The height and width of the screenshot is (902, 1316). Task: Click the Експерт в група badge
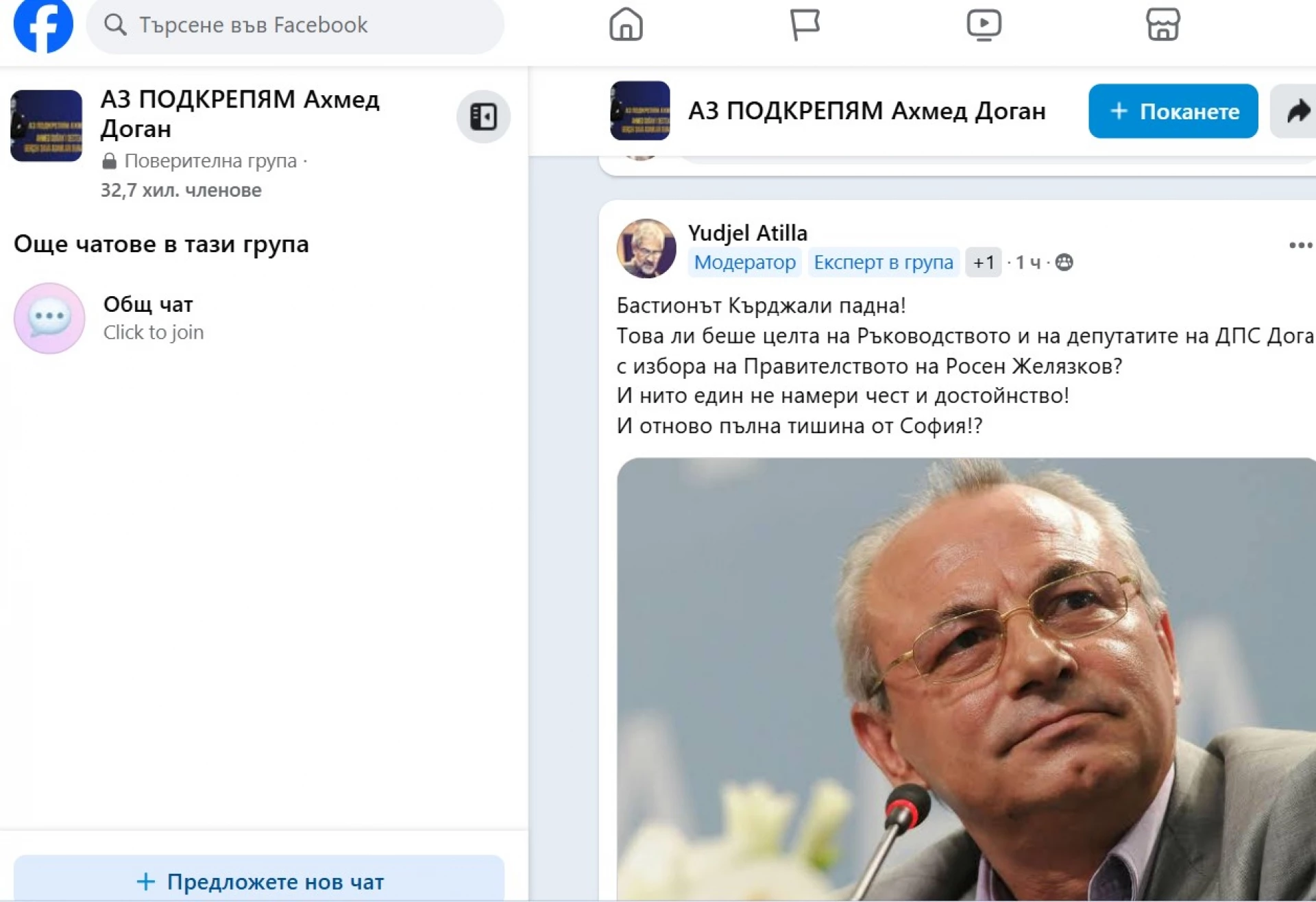point(884,263)
